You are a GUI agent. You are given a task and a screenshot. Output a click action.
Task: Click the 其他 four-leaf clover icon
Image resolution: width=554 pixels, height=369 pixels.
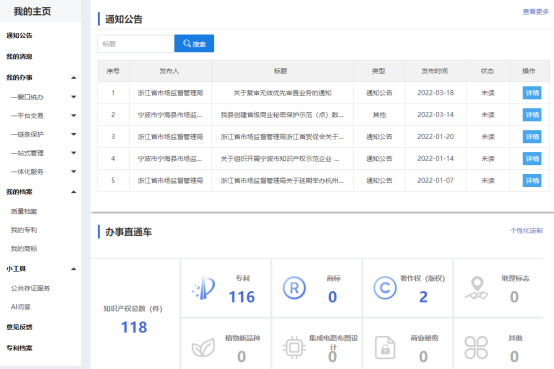click(476, 347)
